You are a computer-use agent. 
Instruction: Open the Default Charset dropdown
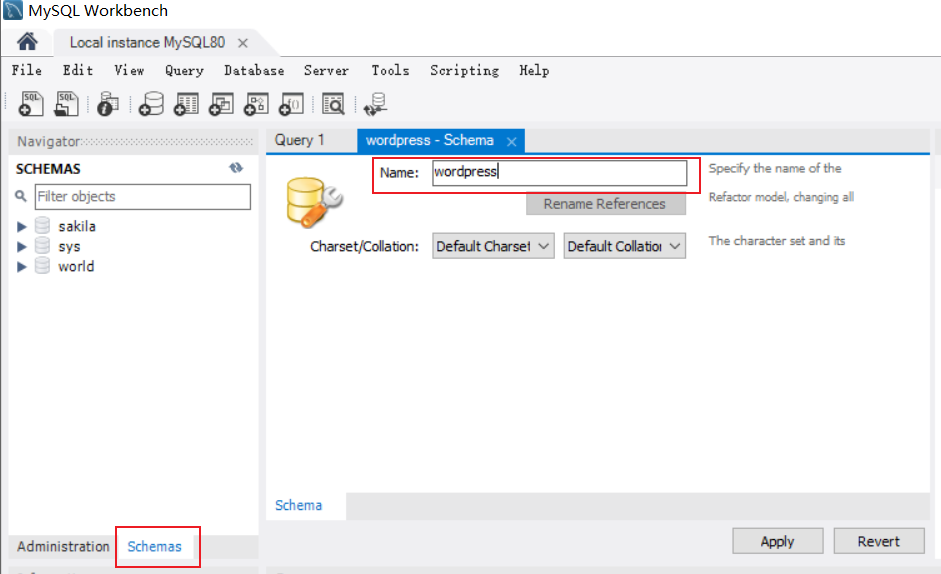[x=493, y=246]
